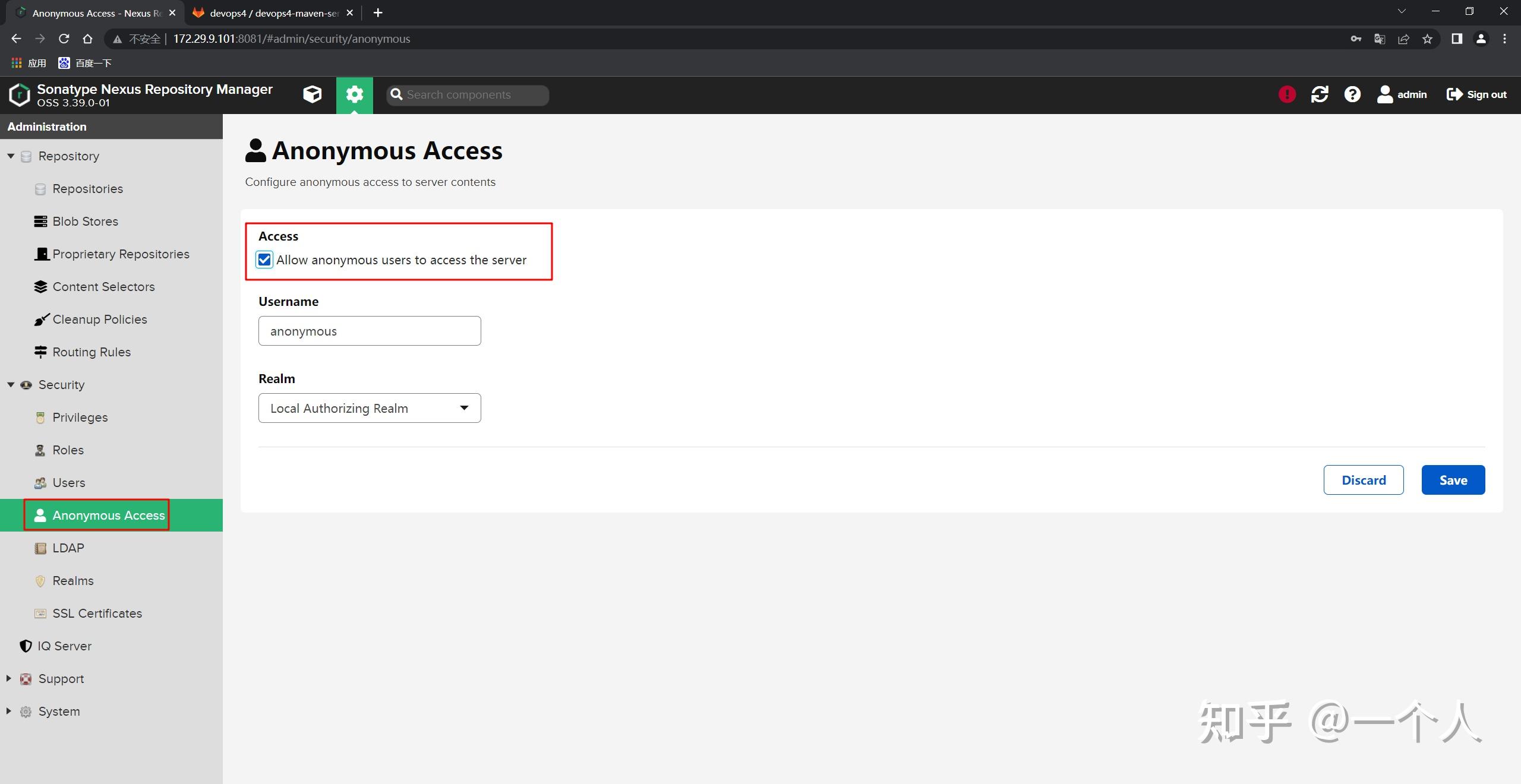1521x784 pixels.
Task: Open the Help question mark icon
Action: pos(1352,94)
